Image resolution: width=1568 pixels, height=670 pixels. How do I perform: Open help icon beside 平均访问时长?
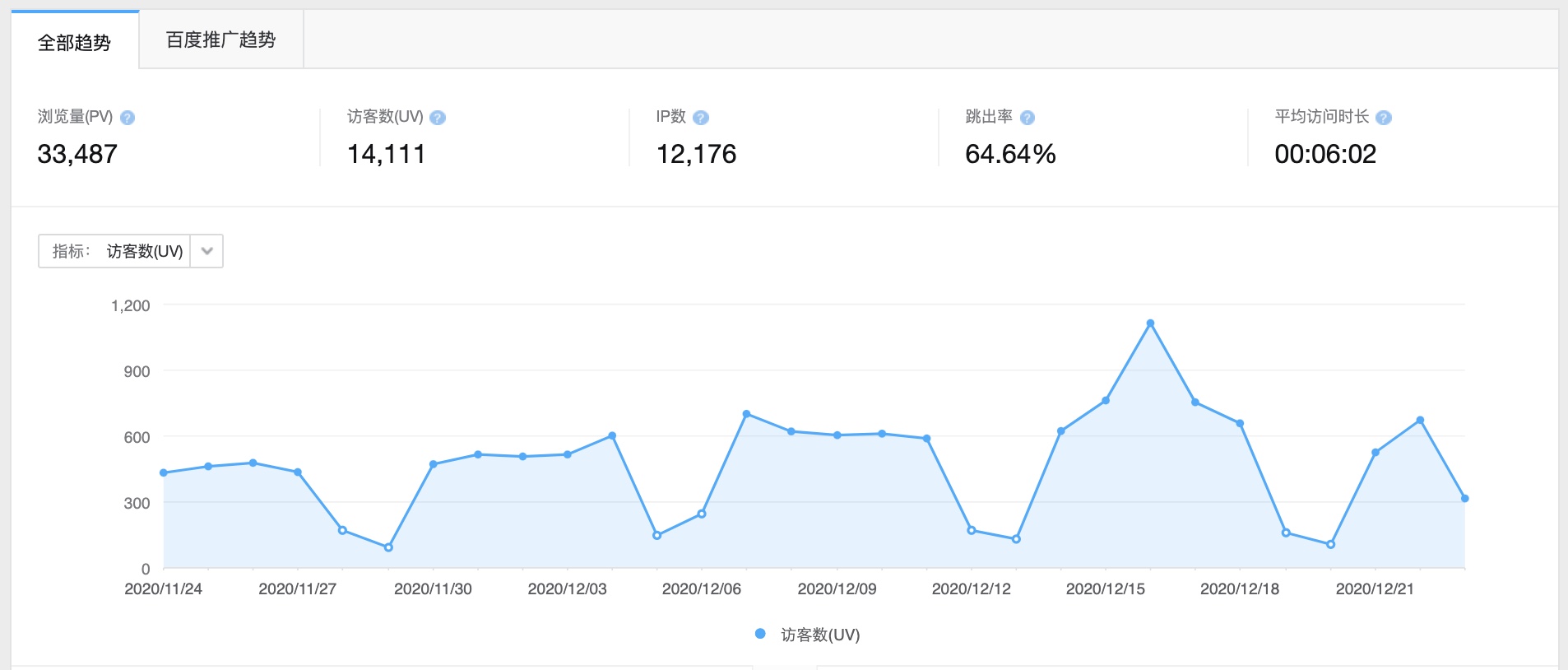[1384, 118]
